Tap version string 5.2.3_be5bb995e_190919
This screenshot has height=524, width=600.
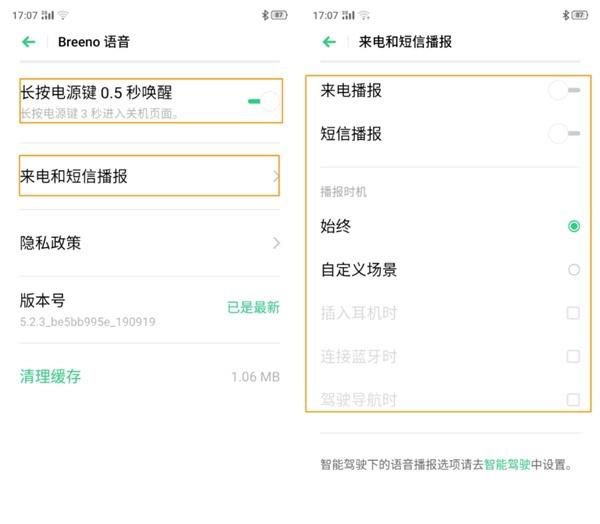click(x=88, y=322)
